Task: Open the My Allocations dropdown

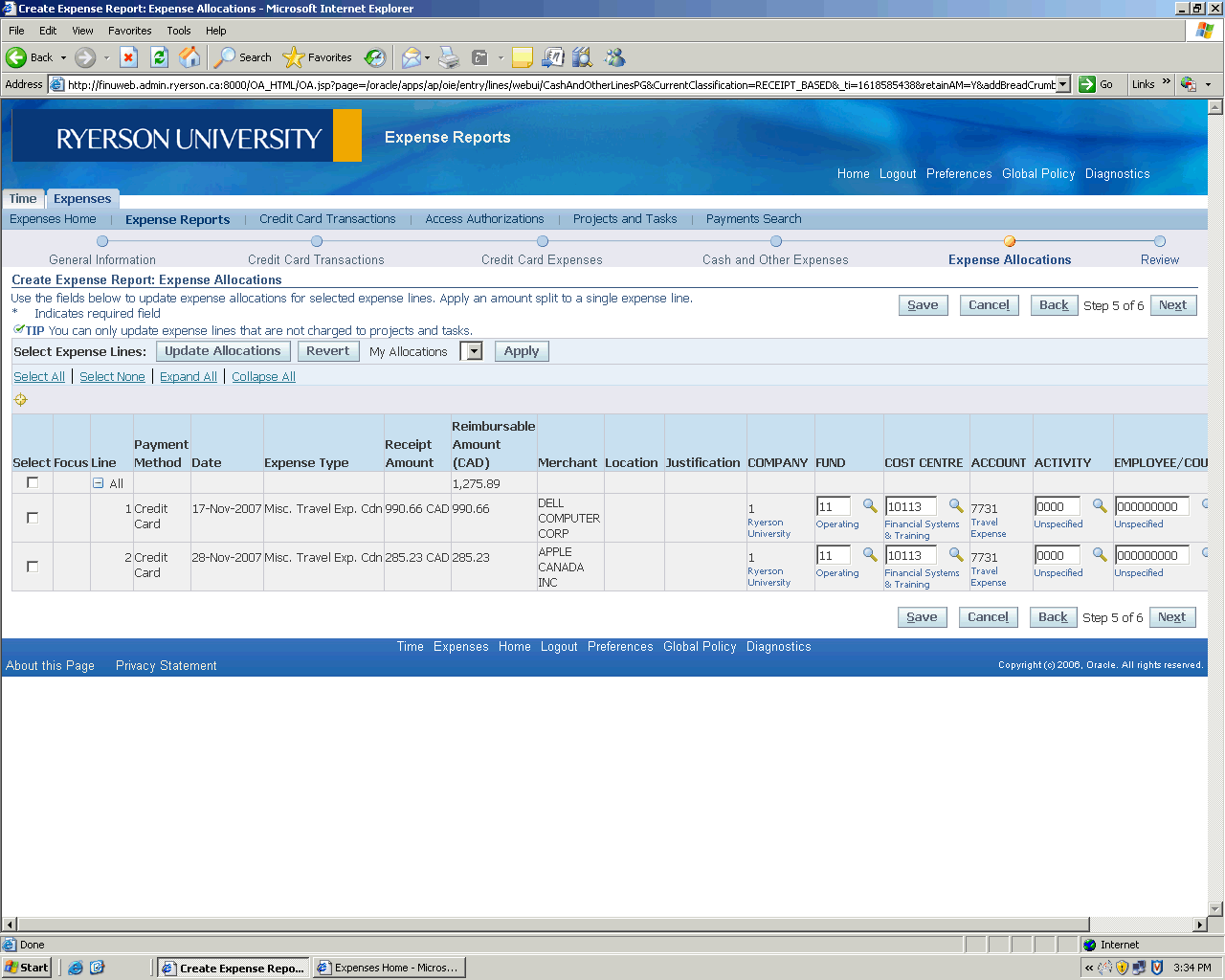Action: (x=473, y=351)
